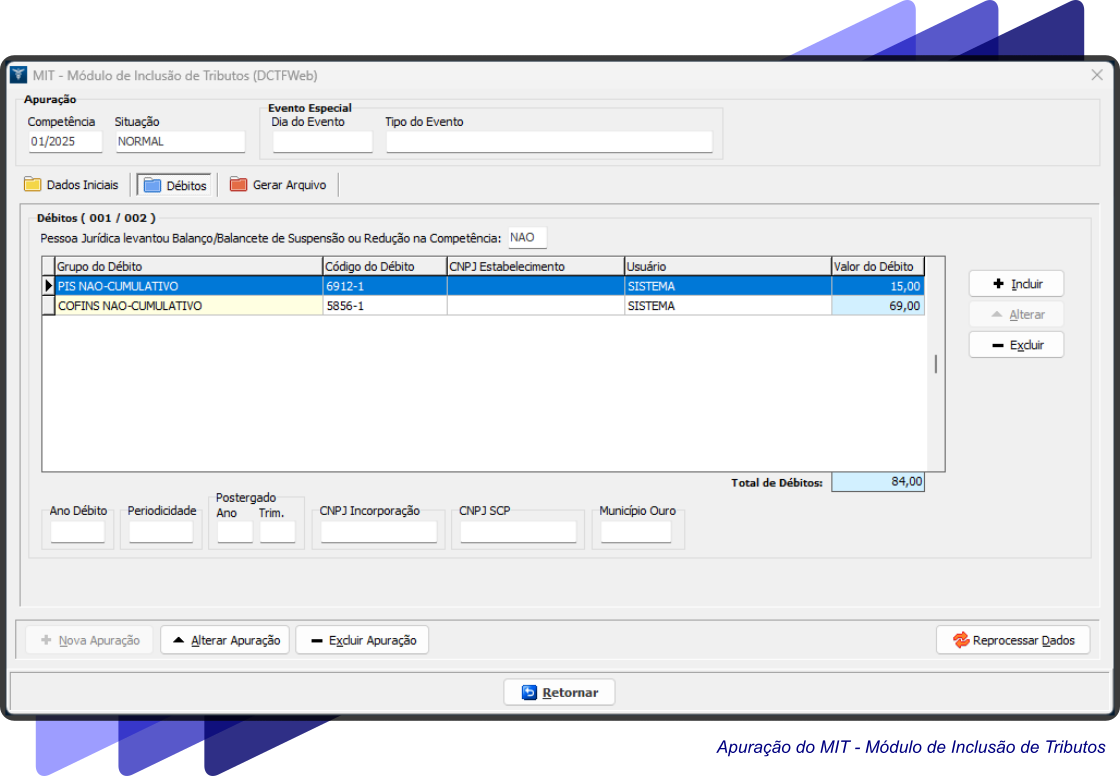
Task: Click the Competência input field
Action: (65, 142)
